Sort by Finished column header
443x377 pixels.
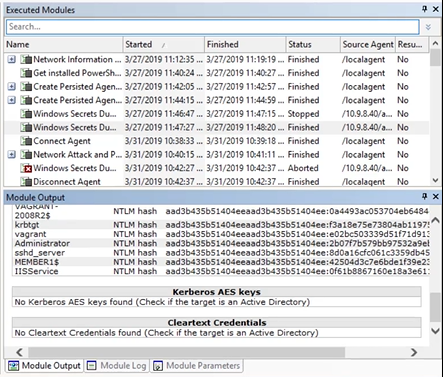tap(245, 45)
